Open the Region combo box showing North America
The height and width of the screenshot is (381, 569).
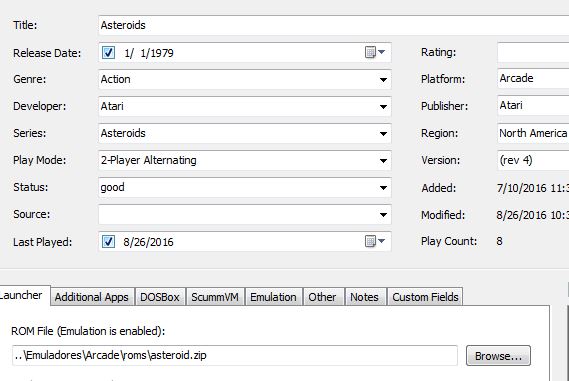(x=533, y=133)
